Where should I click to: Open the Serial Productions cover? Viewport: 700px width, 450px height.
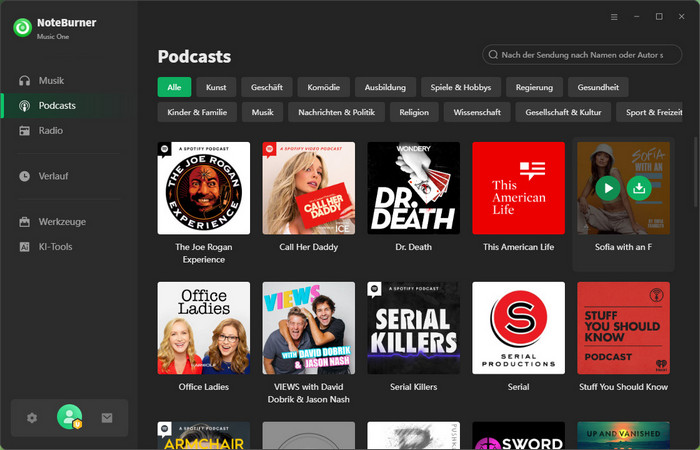(x=518, y=328)
